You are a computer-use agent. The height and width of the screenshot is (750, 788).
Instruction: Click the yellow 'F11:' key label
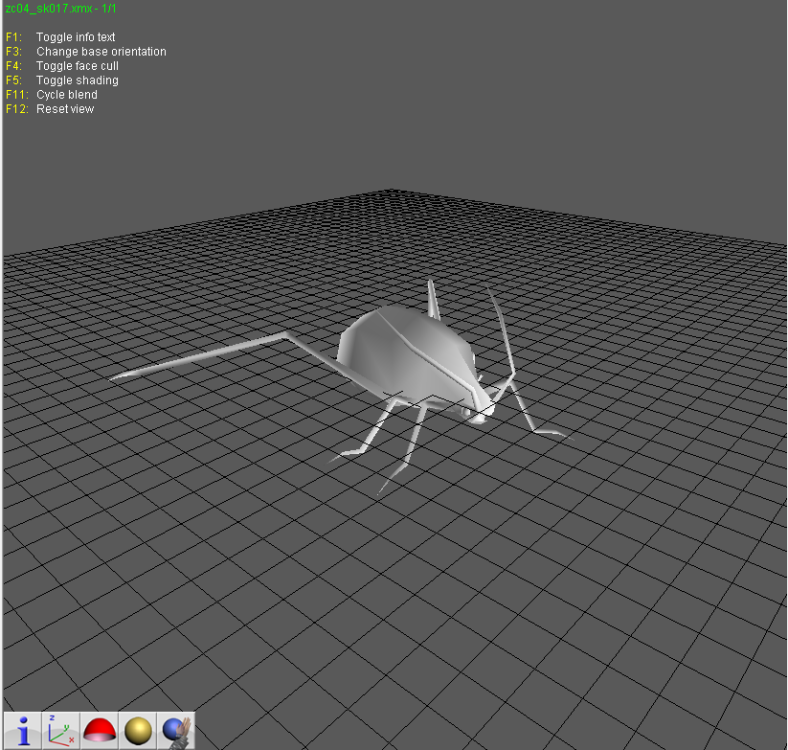(x=17, y=95)
